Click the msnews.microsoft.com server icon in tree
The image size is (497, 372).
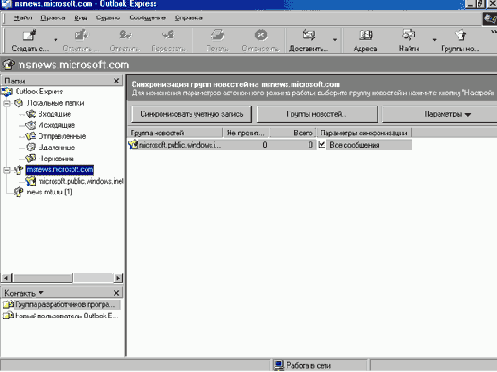point(19,170)
